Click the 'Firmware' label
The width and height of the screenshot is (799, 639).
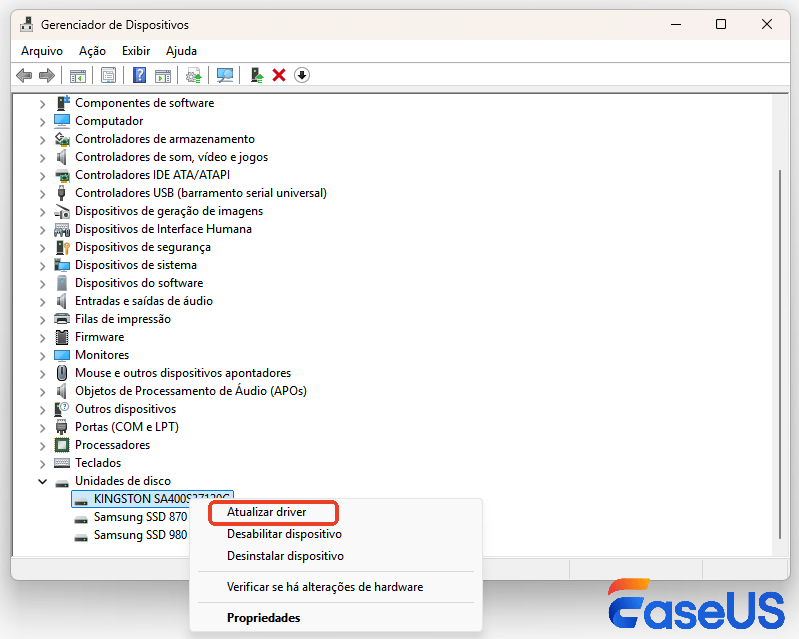click(x=99, y=337)
